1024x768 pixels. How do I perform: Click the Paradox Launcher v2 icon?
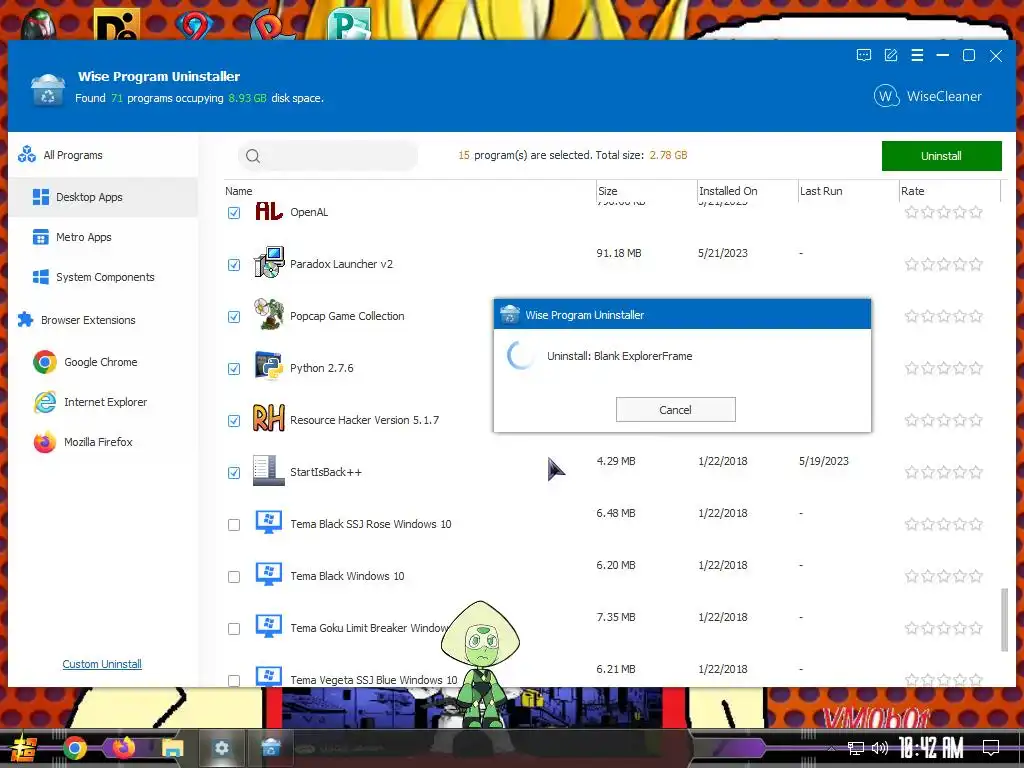[x=268, y=263]
